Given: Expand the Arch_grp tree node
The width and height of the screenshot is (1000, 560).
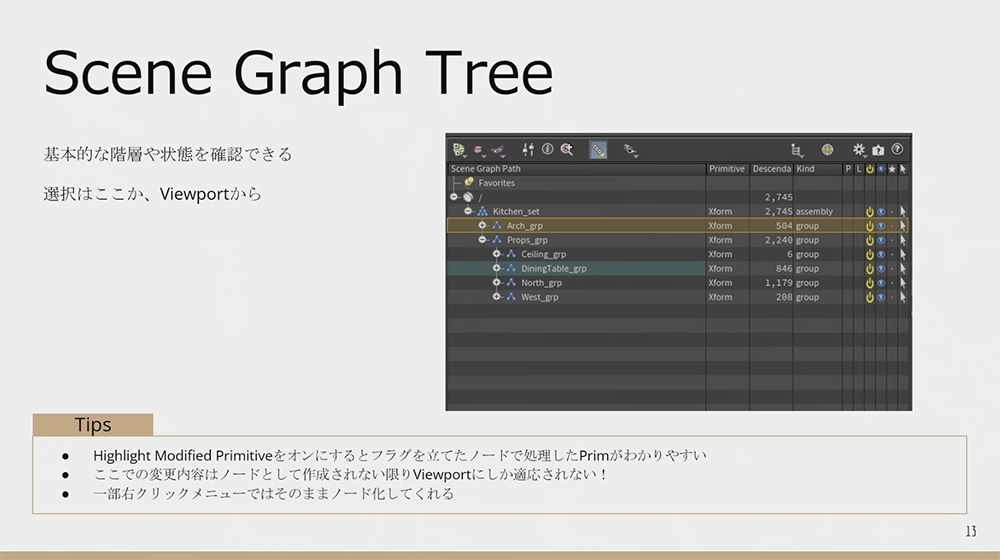Looking at the screenshot, I should point(482,226).
